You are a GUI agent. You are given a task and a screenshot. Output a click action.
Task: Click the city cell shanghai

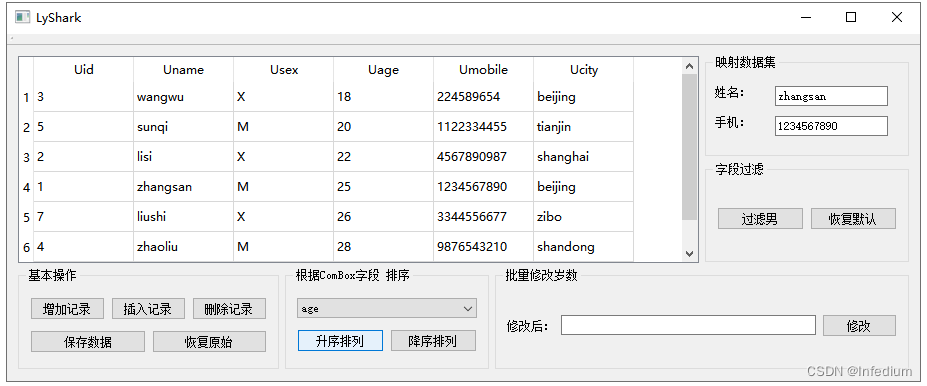click(583, 157)
